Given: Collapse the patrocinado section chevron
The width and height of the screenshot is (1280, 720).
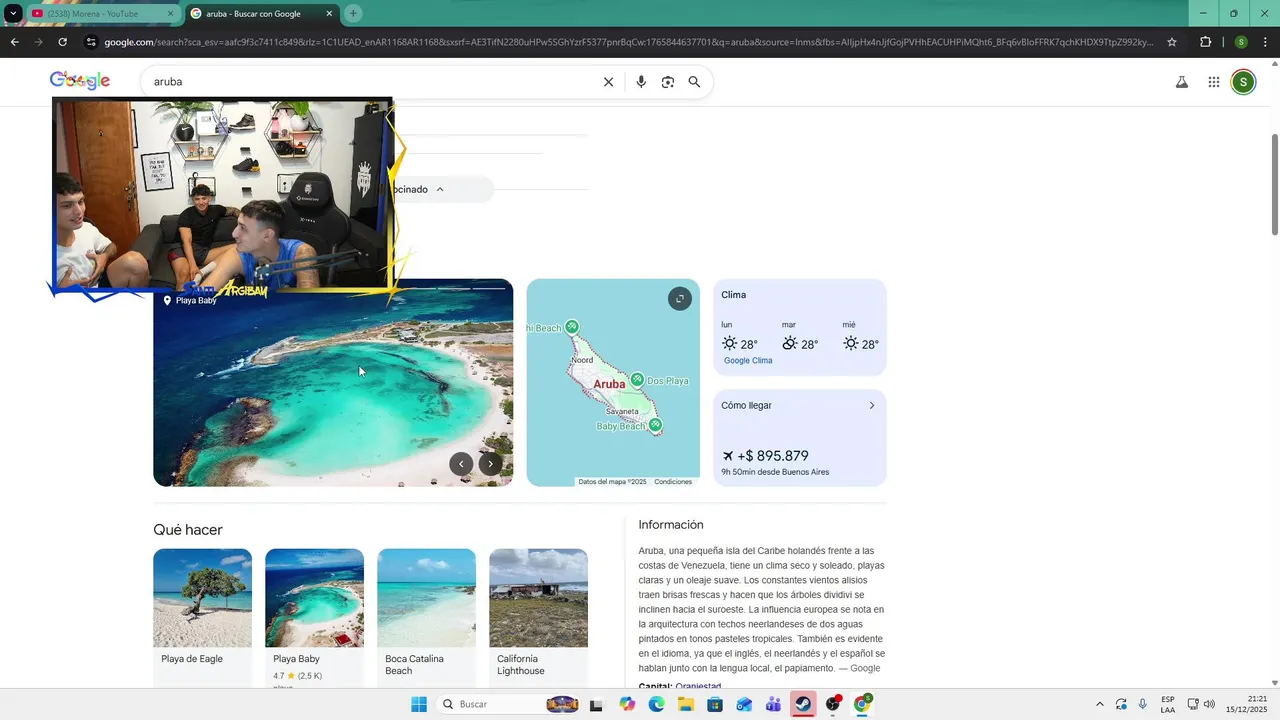Looking at the screenshot, I should (x=440, y=189).
